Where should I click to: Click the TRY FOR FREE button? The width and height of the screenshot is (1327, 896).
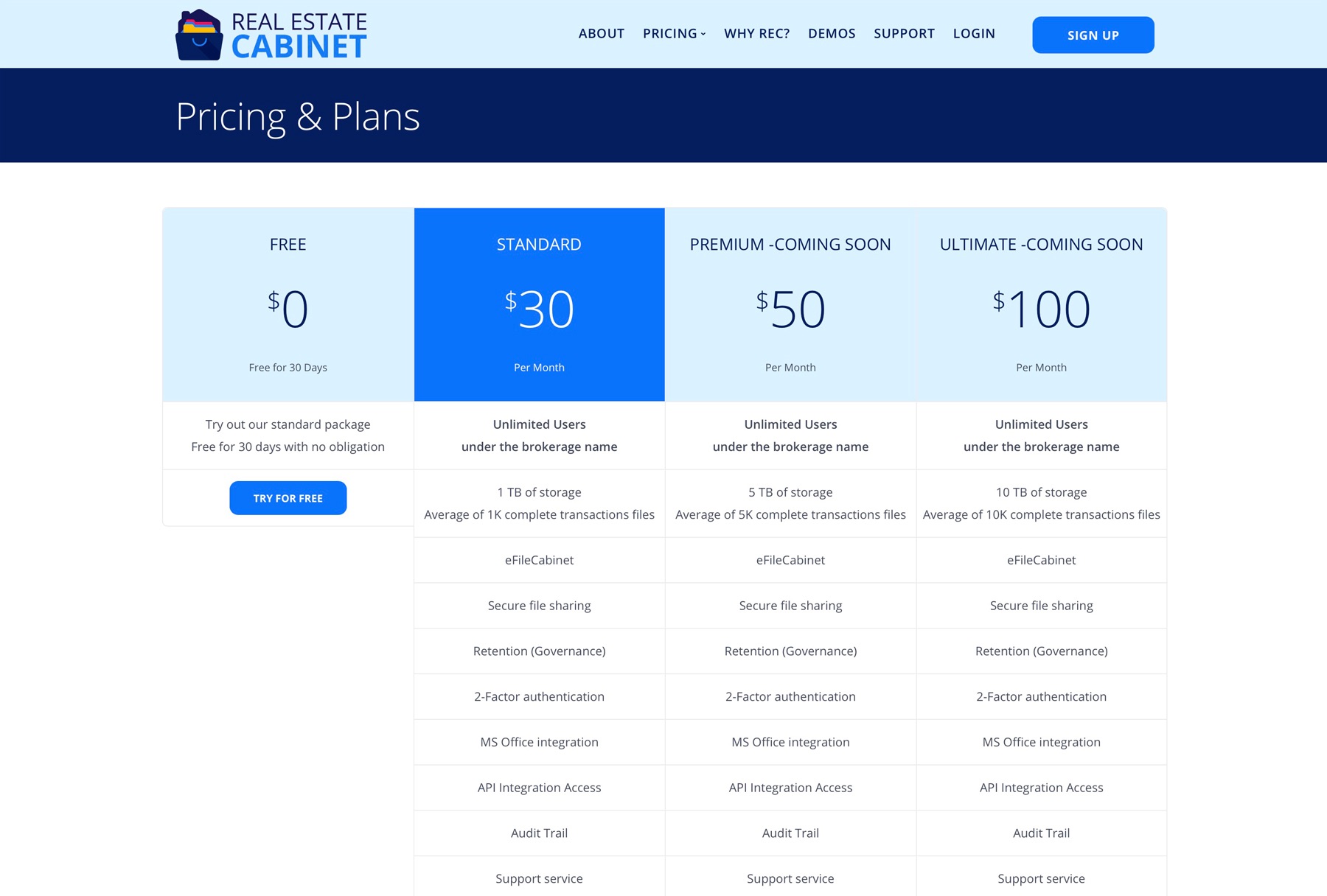(288, 497)
